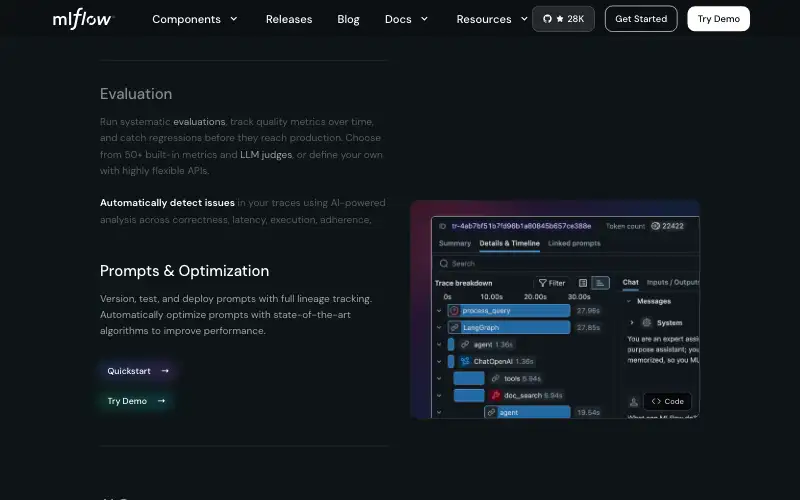This screenshot has height=500, width=800.
Task: Collapse the Messages section chevron
Action: click(629, 301)
